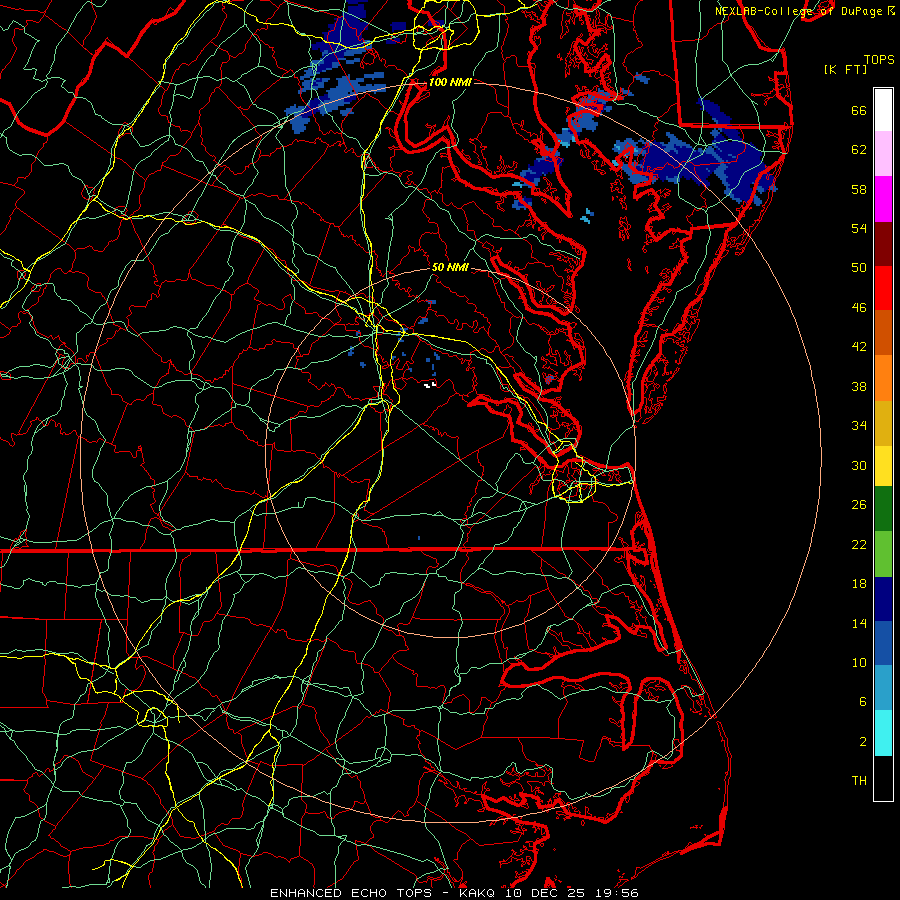Click the legend value '2'

point(863,742)
